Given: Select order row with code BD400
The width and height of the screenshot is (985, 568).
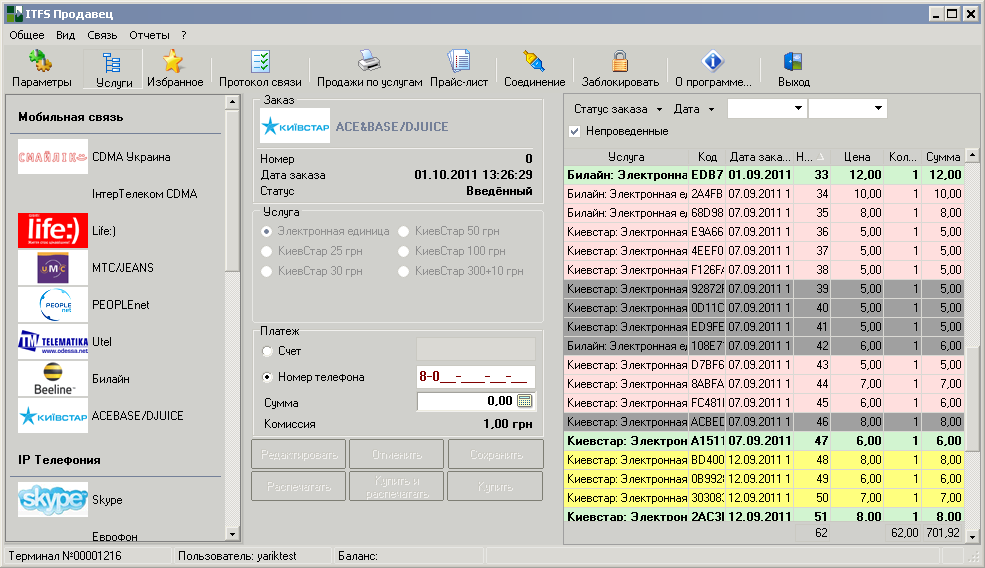Looking at the screenshot, I should coord(764,460).
